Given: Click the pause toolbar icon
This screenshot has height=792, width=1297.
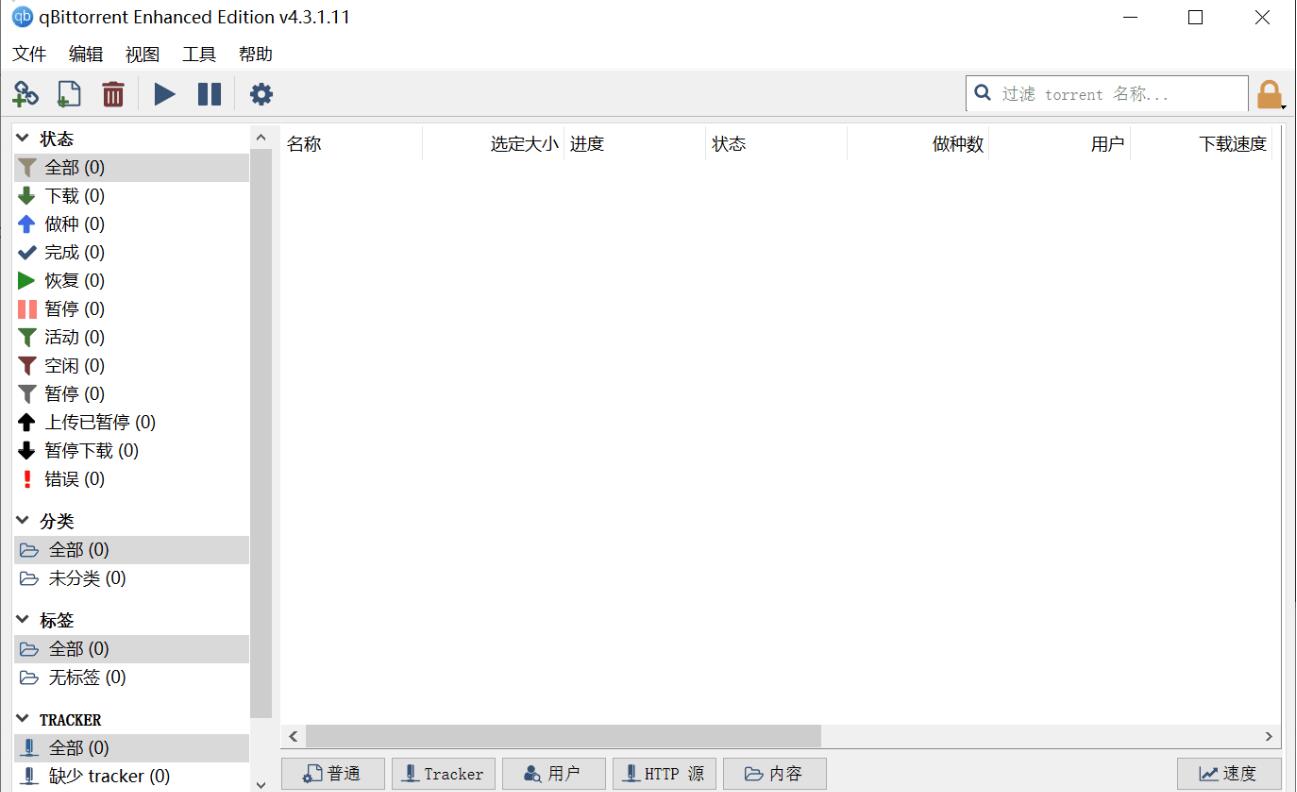Looking at the screenshot, I should (209, 94).
